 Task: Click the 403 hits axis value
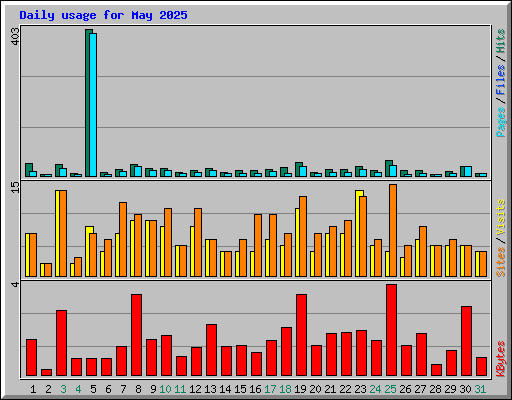tap(15, 36)
